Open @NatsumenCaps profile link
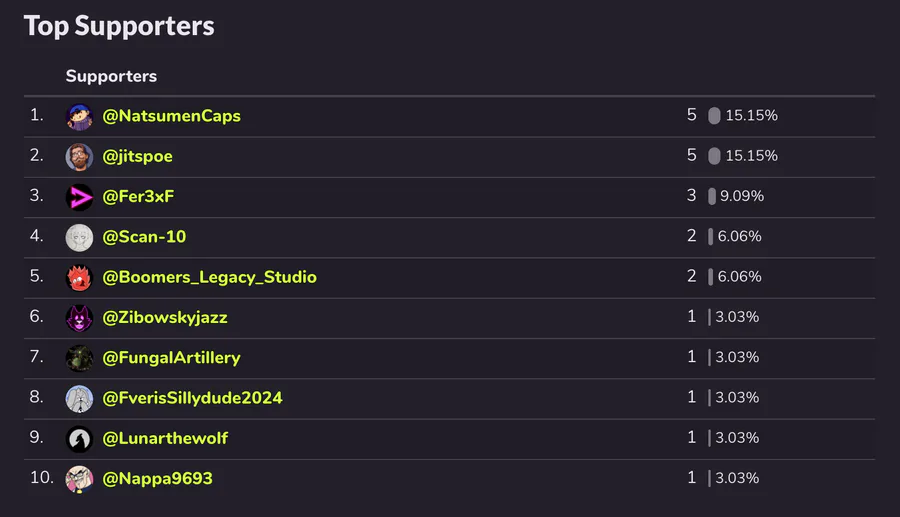Viewport: 900px width, 517px height. click(x=172, y=116)
